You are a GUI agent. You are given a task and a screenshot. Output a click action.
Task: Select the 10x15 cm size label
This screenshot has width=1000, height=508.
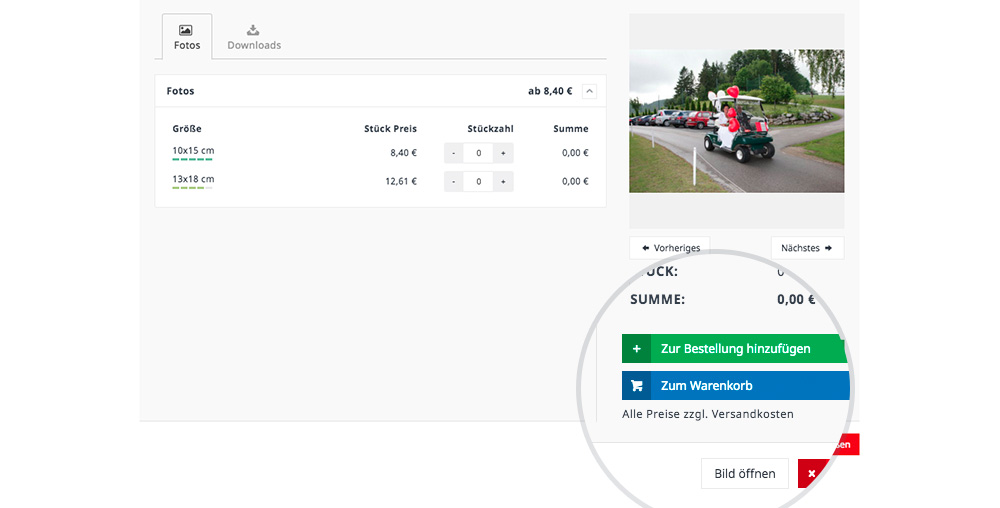pyautogui.click(x=193, y=150)
